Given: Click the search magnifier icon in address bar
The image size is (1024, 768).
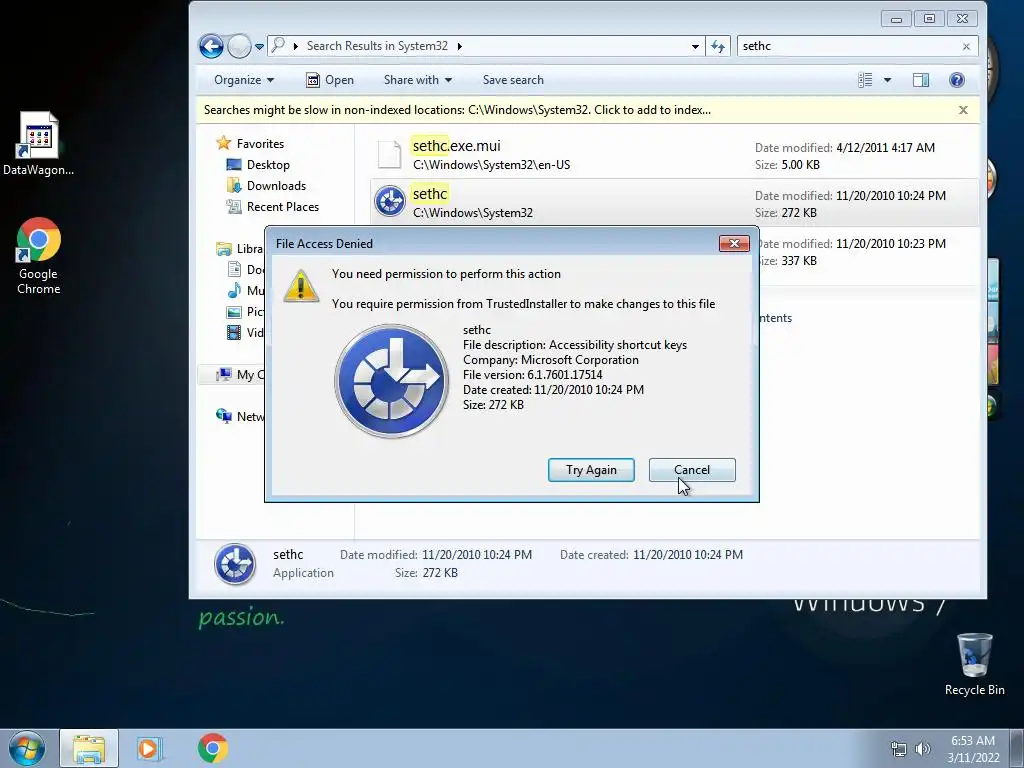Looking at the screenshot, I should pos(279,46).
